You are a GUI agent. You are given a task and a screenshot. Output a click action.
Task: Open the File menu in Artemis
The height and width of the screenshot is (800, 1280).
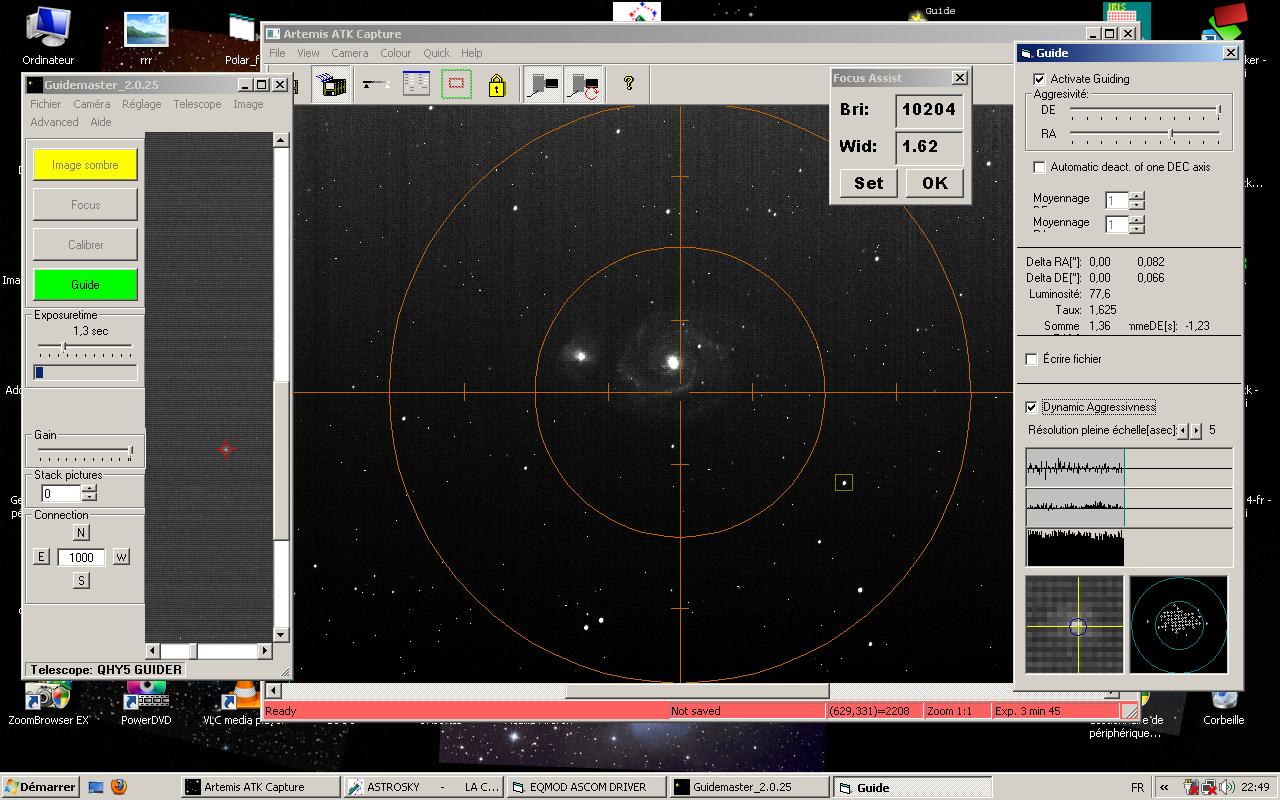[277, 53]
